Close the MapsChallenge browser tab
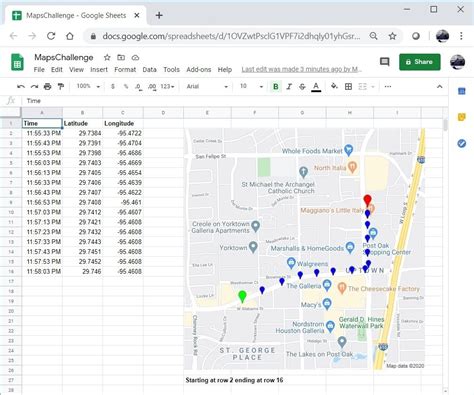 137,15
